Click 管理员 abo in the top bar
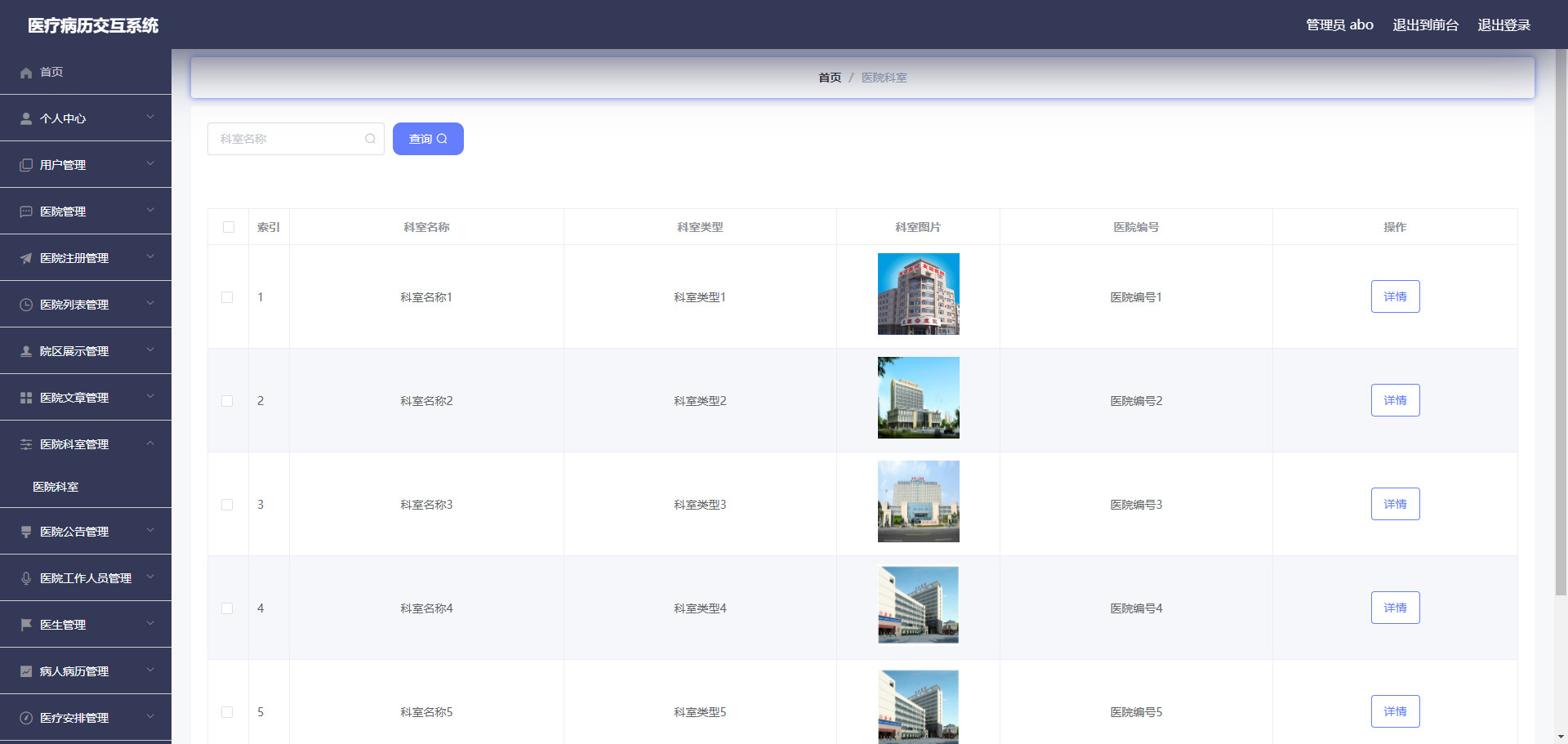The height and width of the screenshot is (744, 1568). point(1339,25)
